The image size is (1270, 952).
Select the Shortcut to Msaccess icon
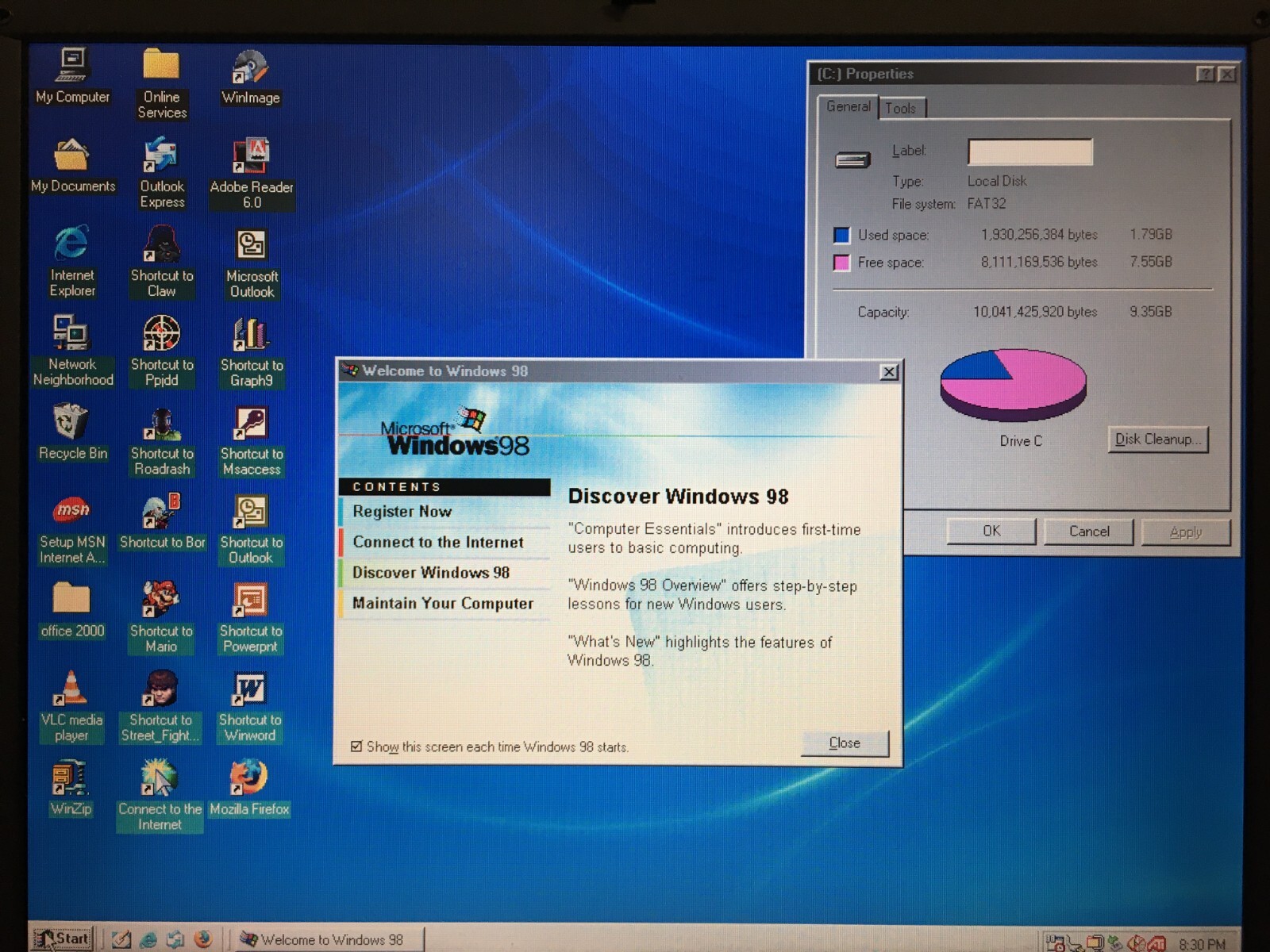pos(252,440)
